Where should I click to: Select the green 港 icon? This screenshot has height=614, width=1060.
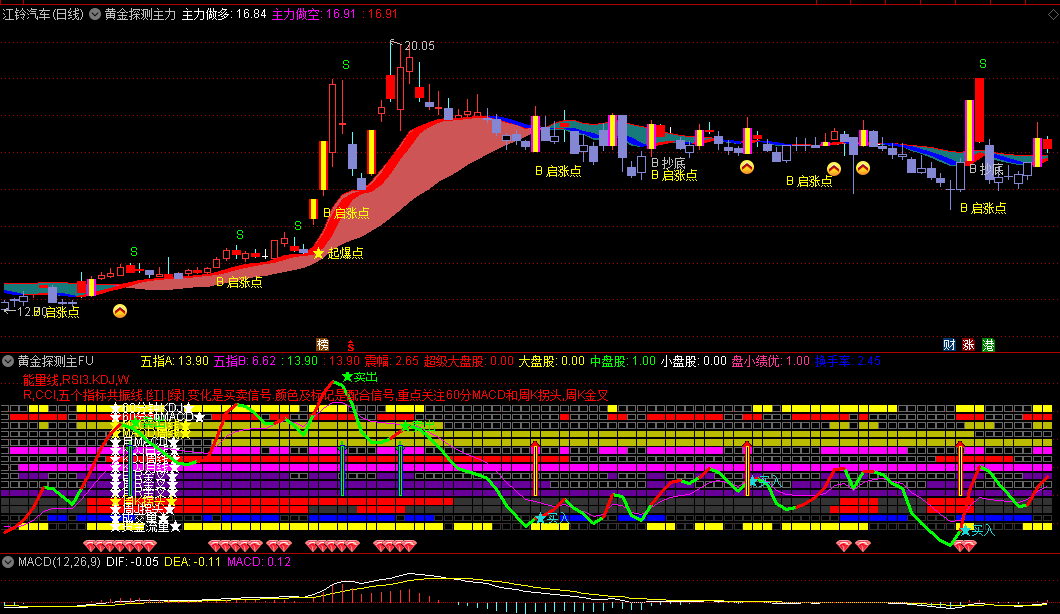[x=988, y=345]
